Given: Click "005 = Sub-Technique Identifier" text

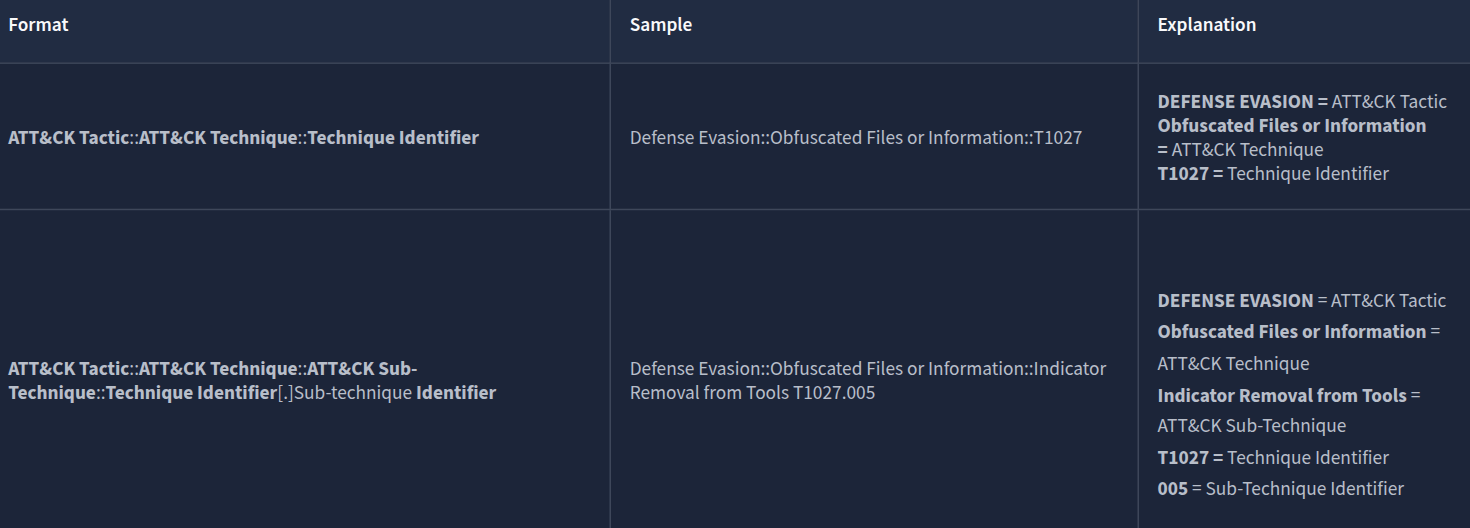Looking at the screenshot, I should (1280, 489).
